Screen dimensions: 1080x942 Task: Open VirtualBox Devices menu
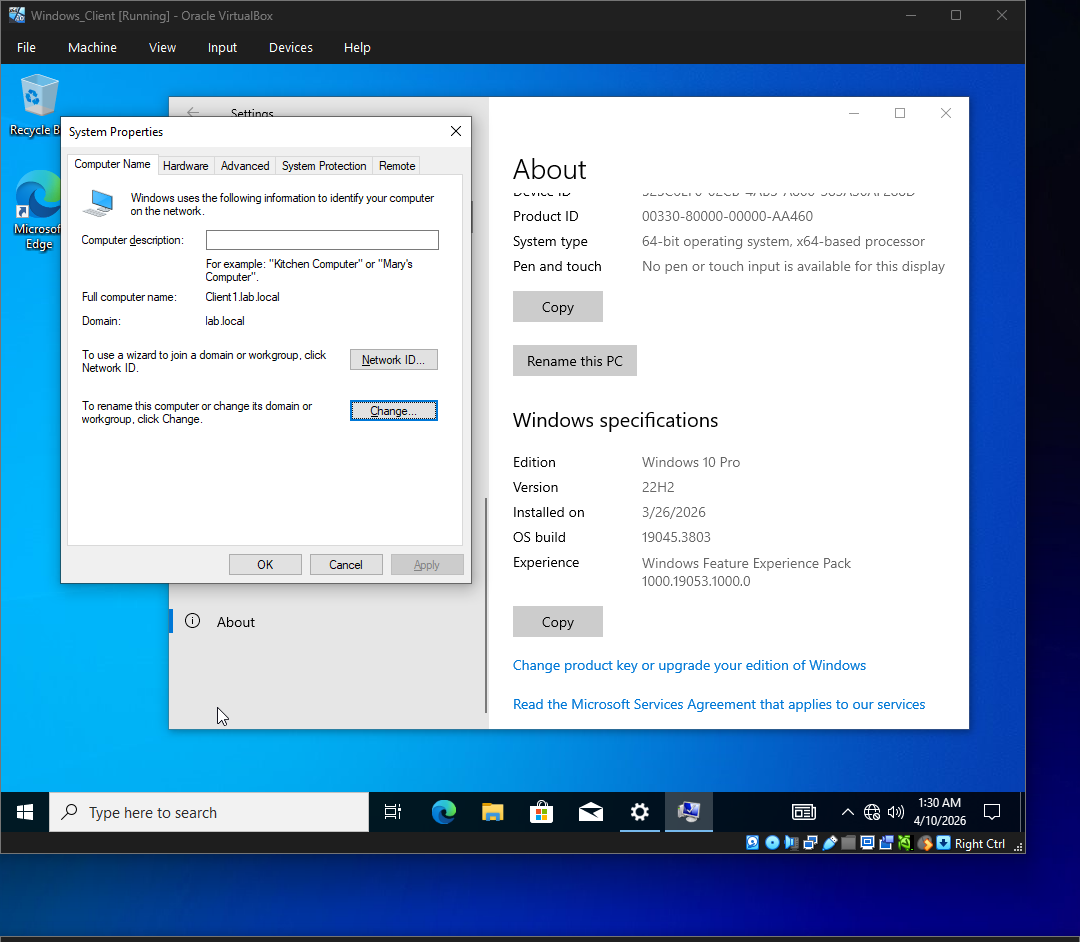(x=291, y=48)
